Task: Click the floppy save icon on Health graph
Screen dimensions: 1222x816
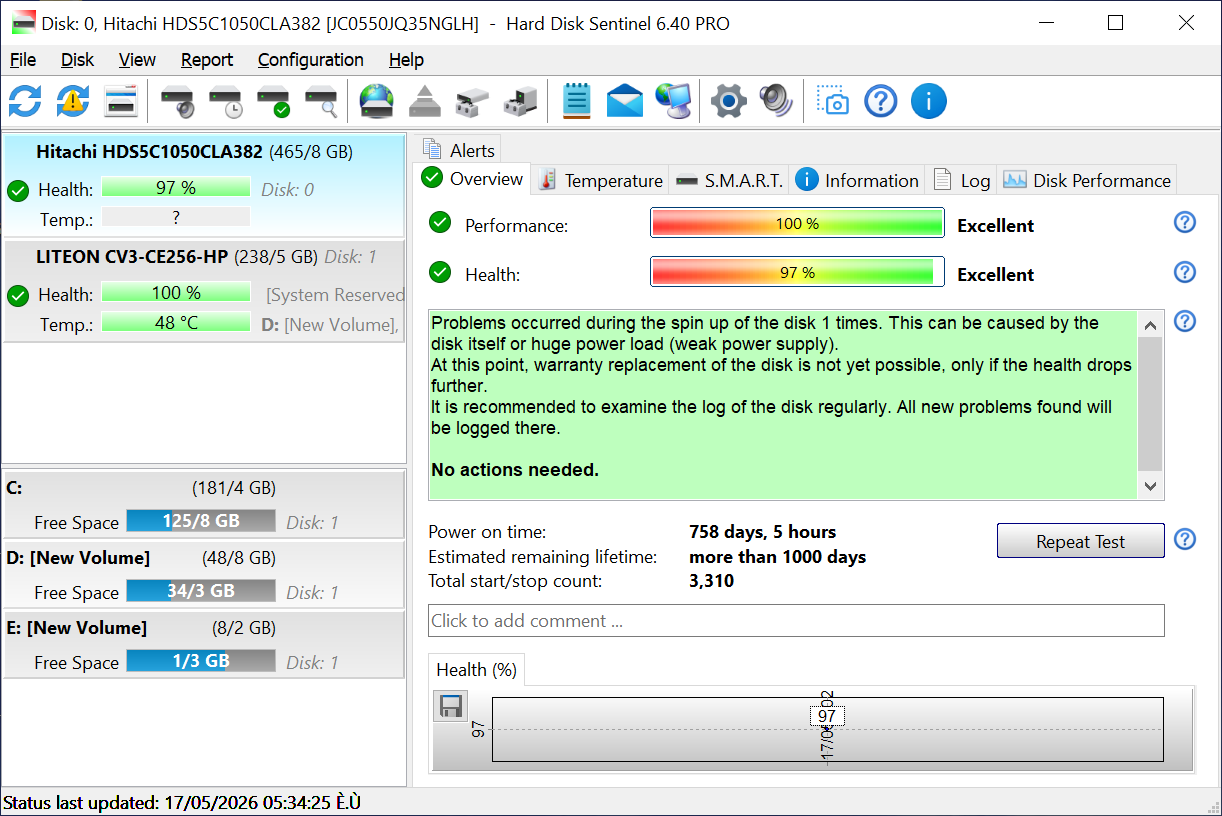Action: click(451, 706)
